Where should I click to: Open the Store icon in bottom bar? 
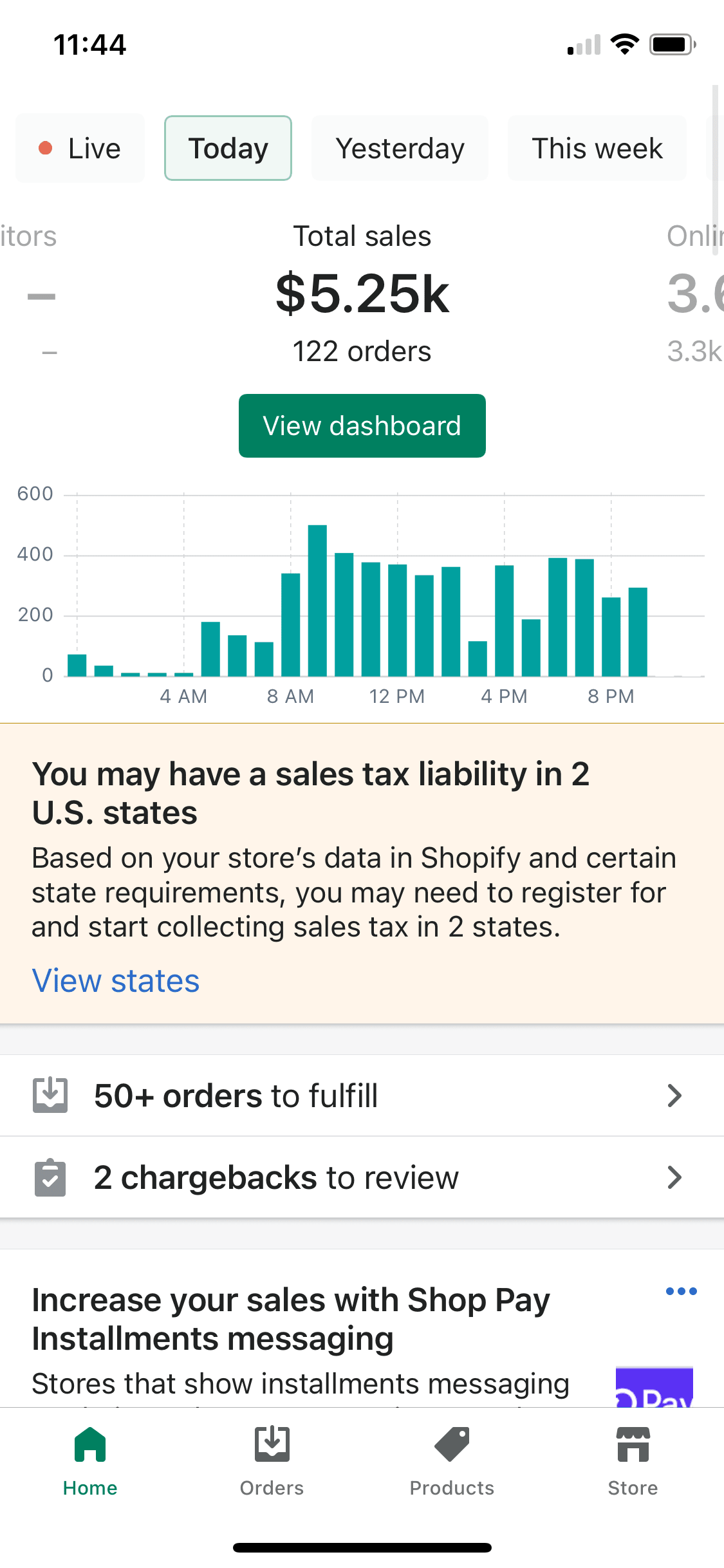coord(633,1444)
